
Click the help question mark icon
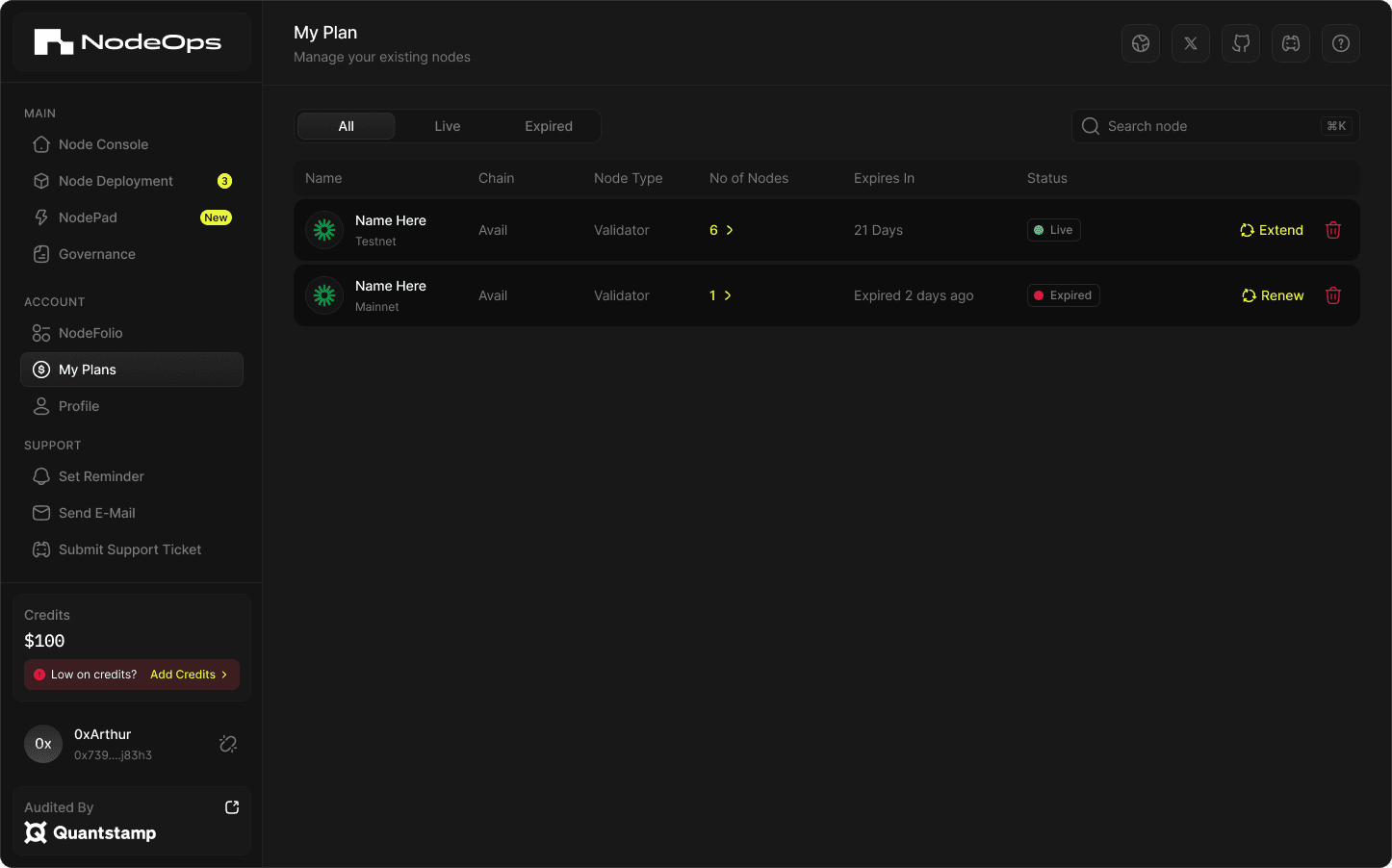1341,43
